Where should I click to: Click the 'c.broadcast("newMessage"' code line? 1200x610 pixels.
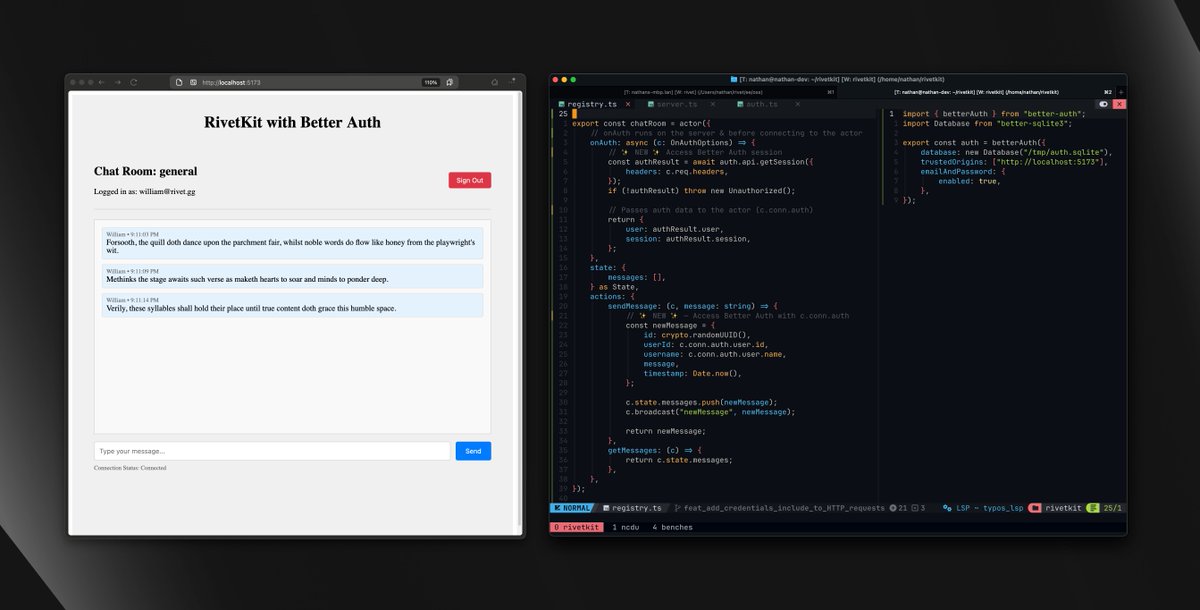tap(710, 412)
